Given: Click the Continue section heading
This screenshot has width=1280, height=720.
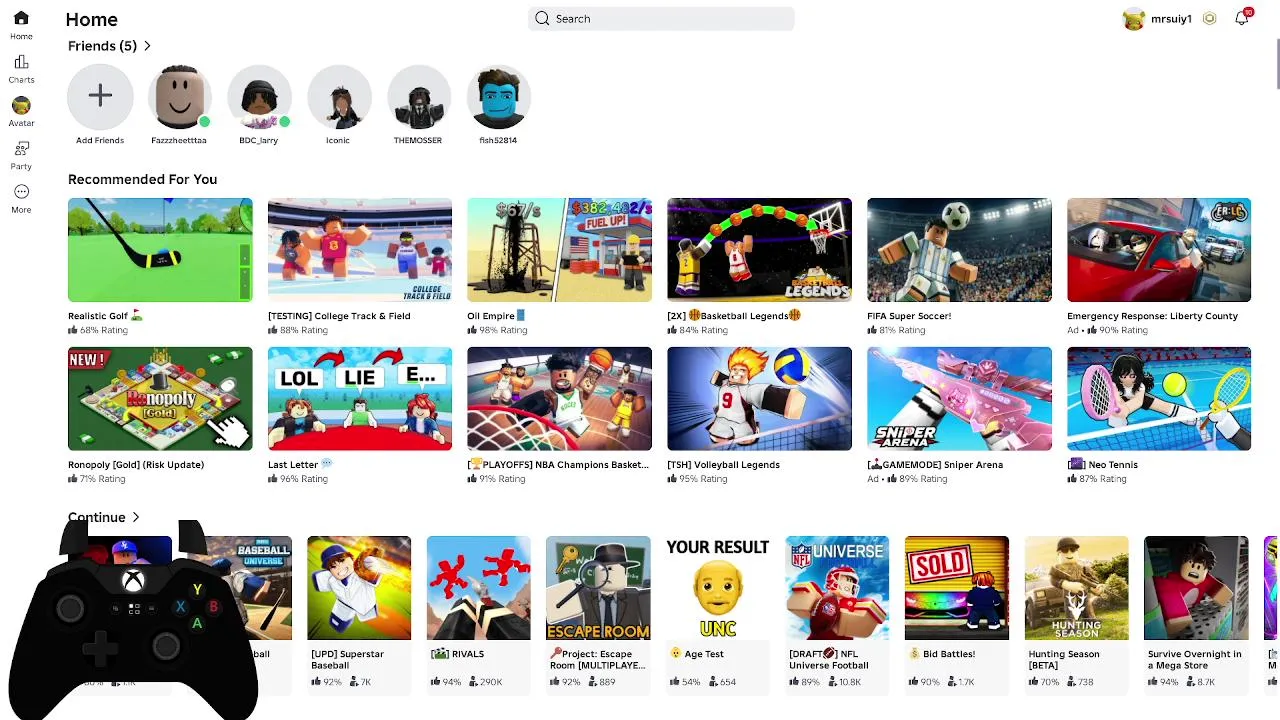Looking at the screenshot, I should coord(96,517).
